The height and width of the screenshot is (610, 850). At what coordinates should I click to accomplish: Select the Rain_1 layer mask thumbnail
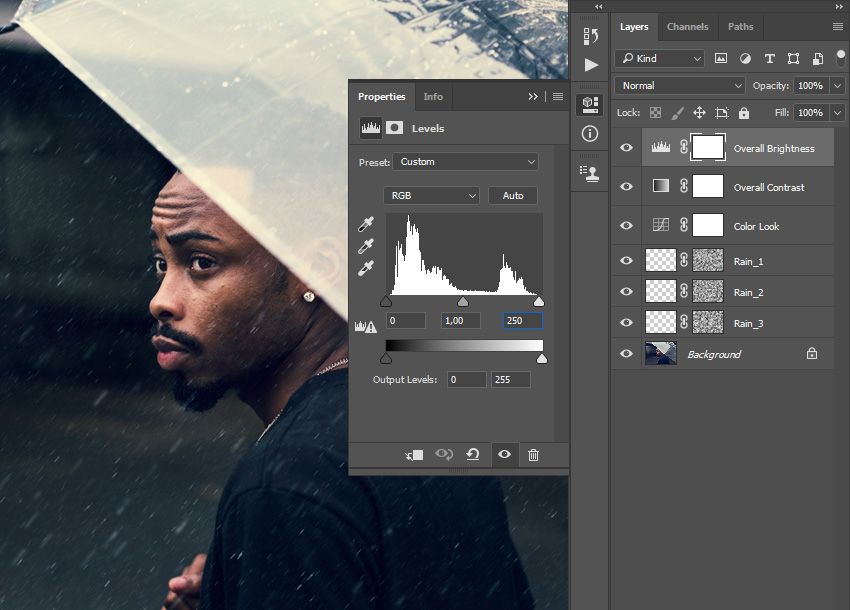click(x=708, y=260)
